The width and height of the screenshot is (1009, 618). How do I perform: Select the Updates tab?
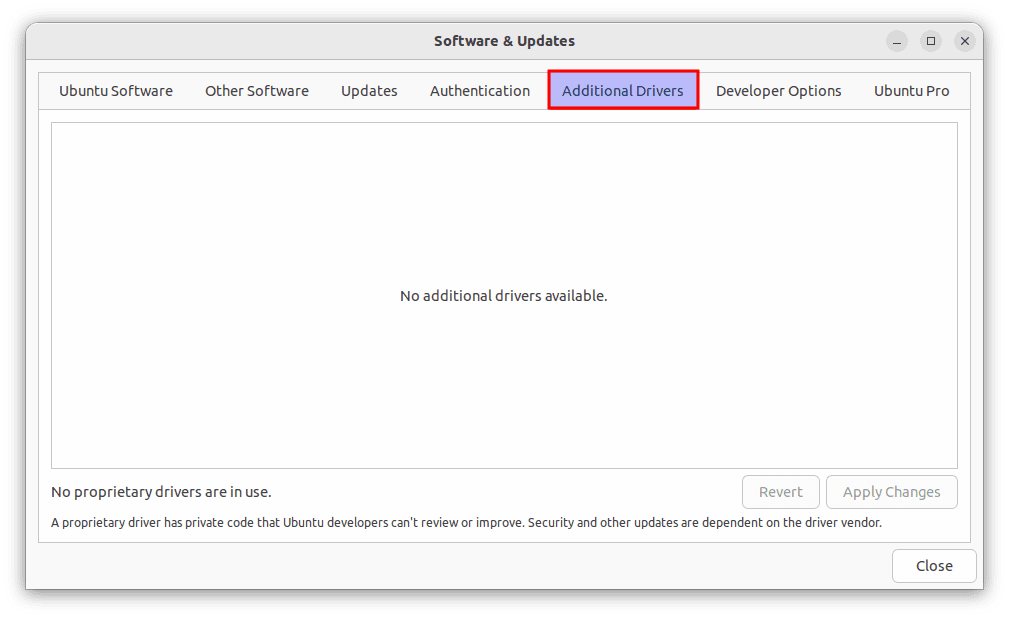[369, 91]
